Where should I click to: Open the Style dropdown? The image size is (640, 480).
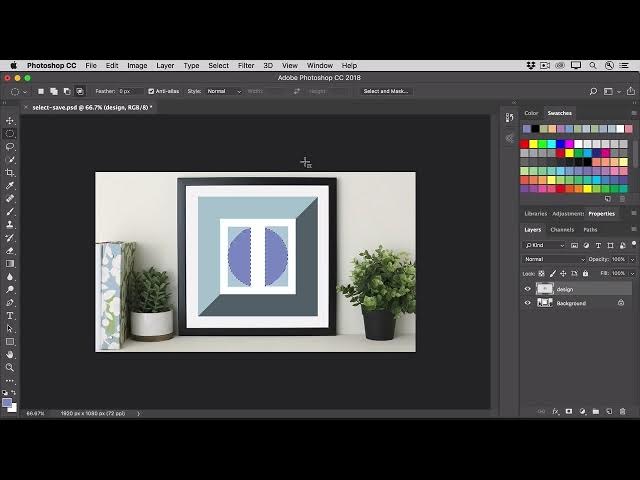[223, 91]
